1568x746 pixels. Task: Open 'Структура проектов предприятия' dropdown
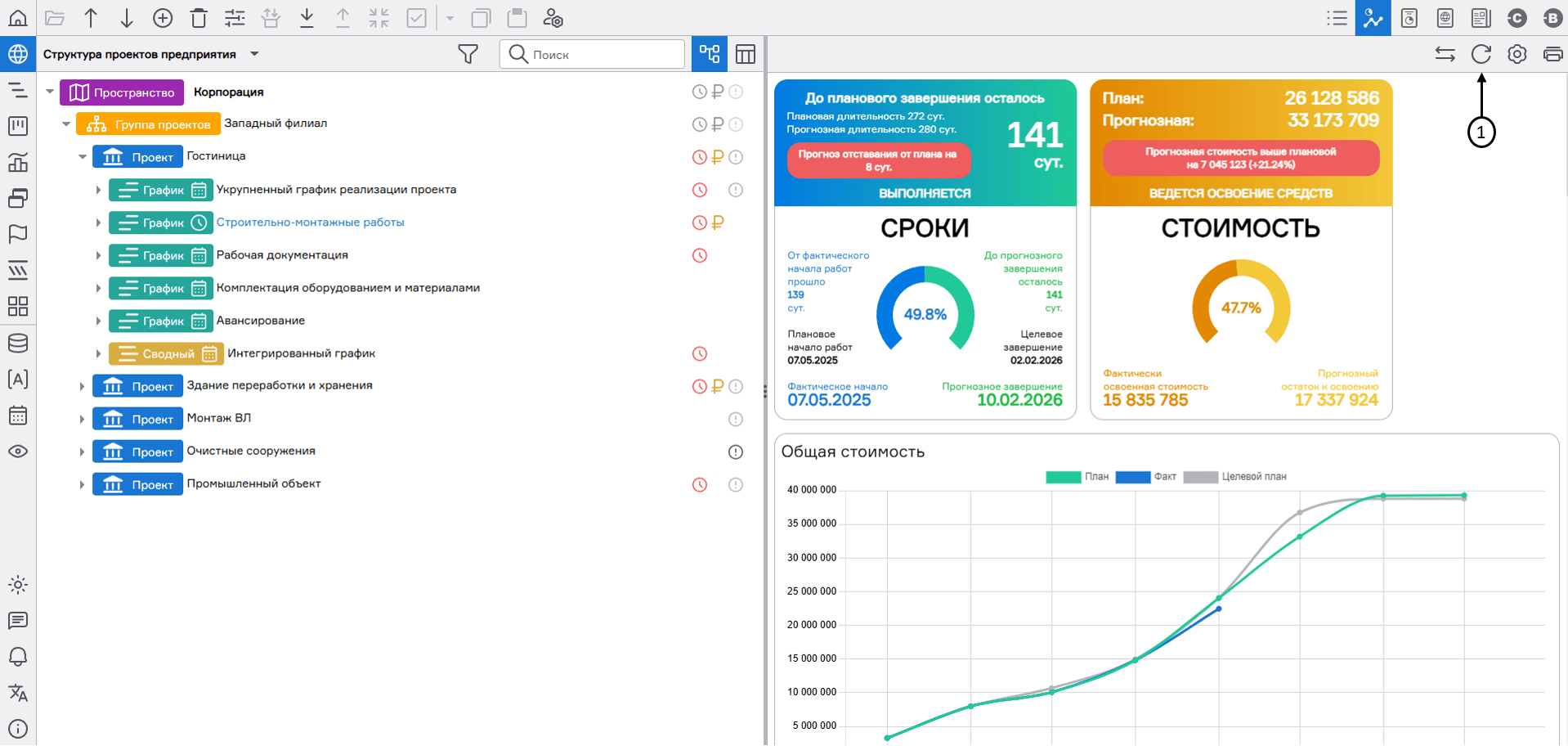pos(254,54)
